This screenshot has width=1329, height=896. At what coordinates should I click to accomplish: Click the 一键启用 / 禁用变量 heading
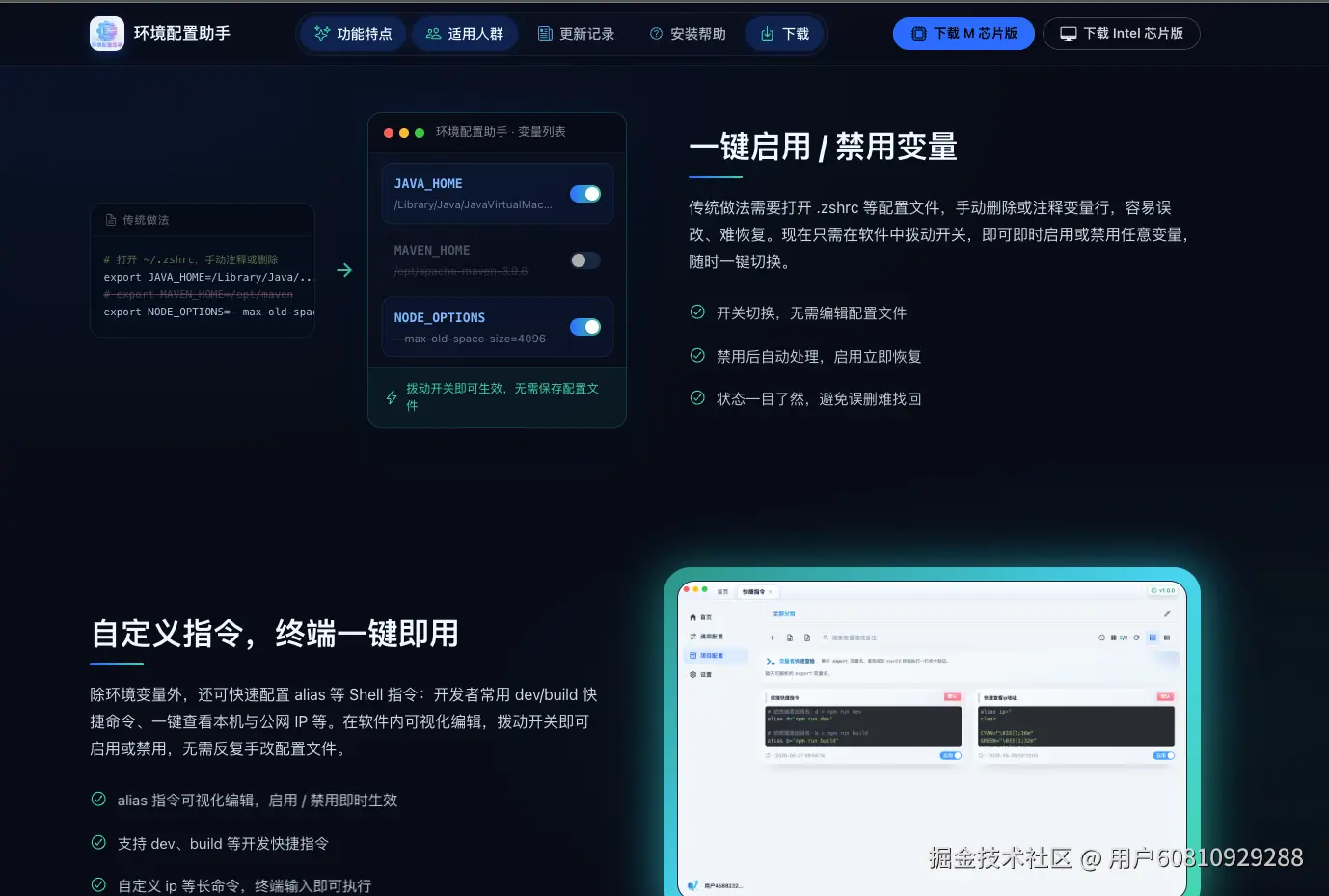click(823, 147)
